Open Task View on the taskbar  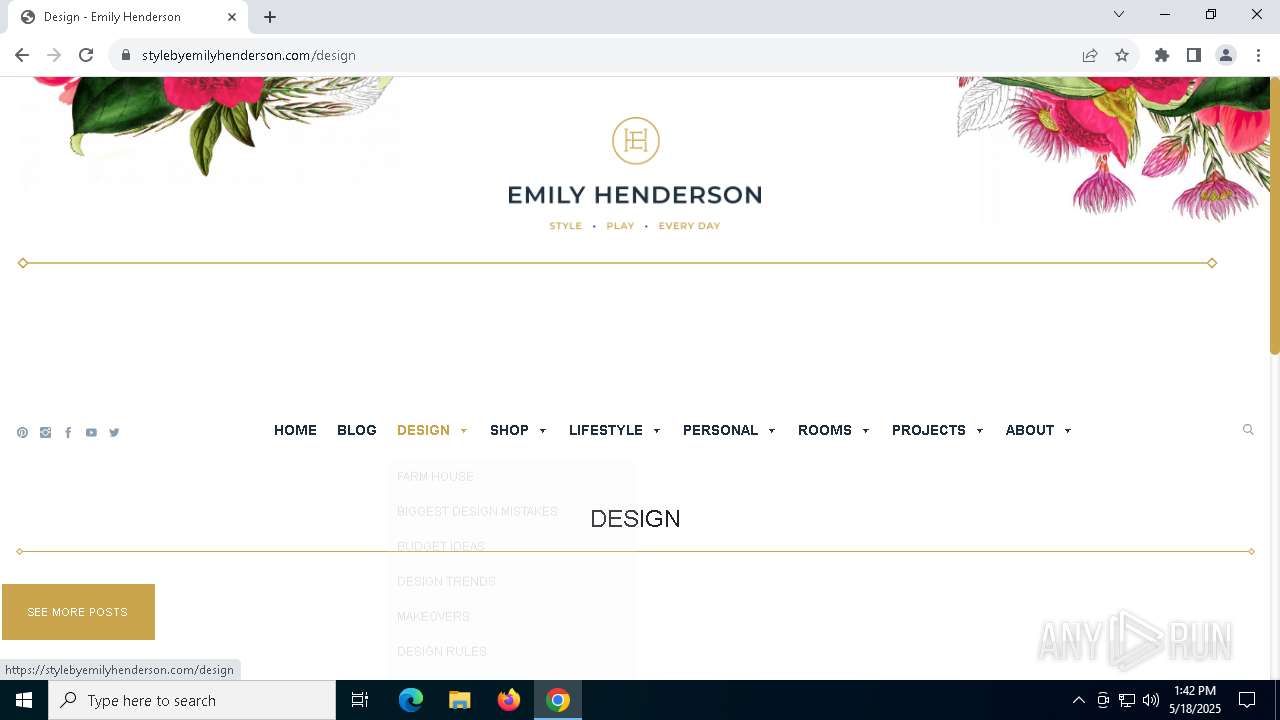click(x=360, y=700)
